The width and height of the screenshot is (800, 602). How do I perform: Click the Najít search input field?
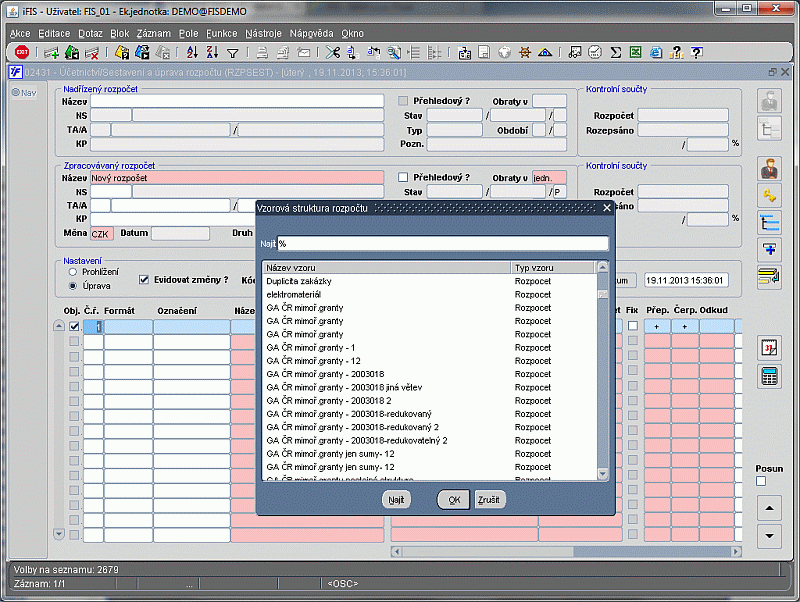[x=442, y=243]
